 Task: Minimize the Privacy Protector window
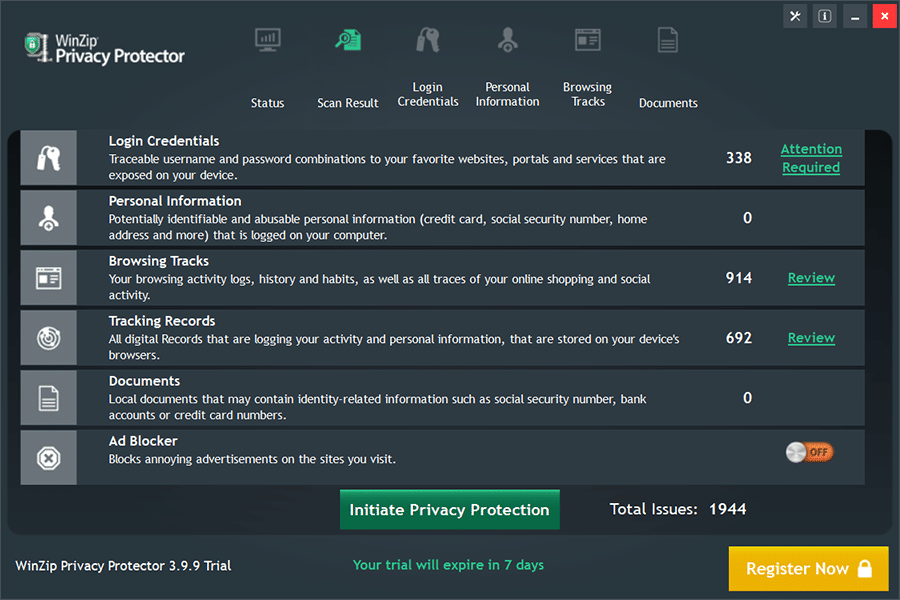pyautogui.click(x=855, y=16)
